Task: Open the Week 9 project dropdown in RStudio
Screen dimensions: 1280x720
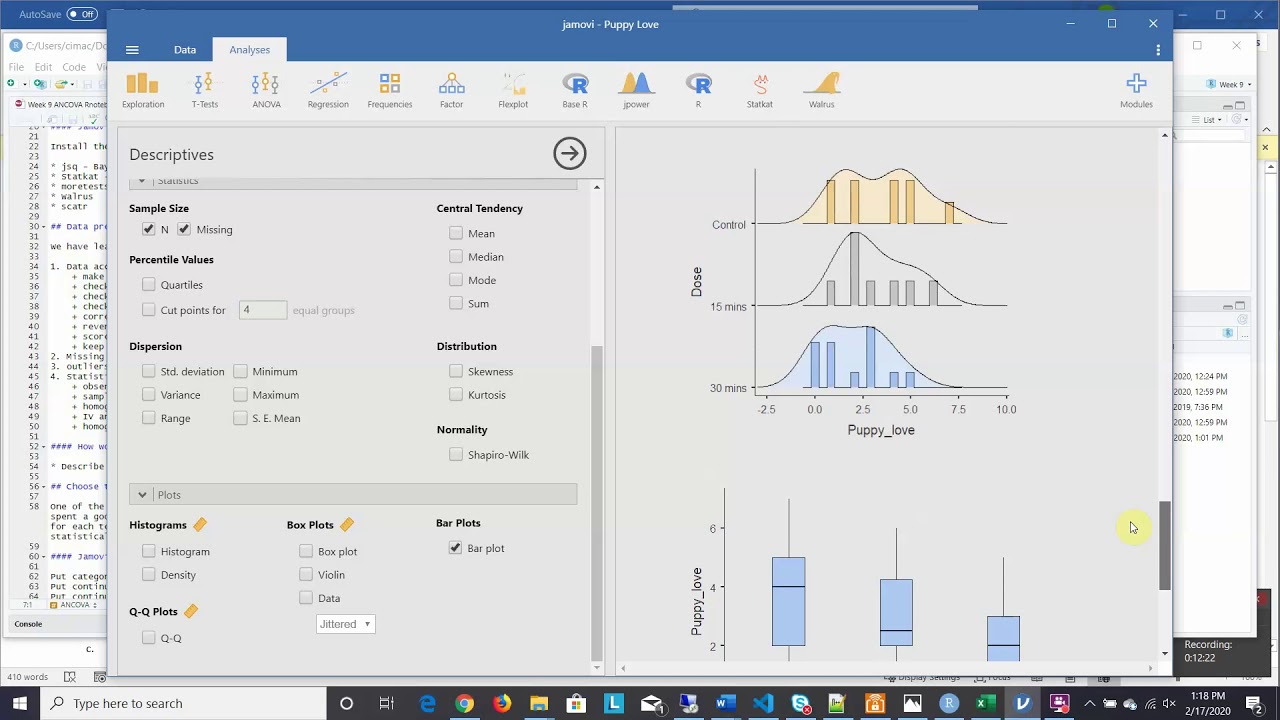Action: click(x=1229, y=84)
